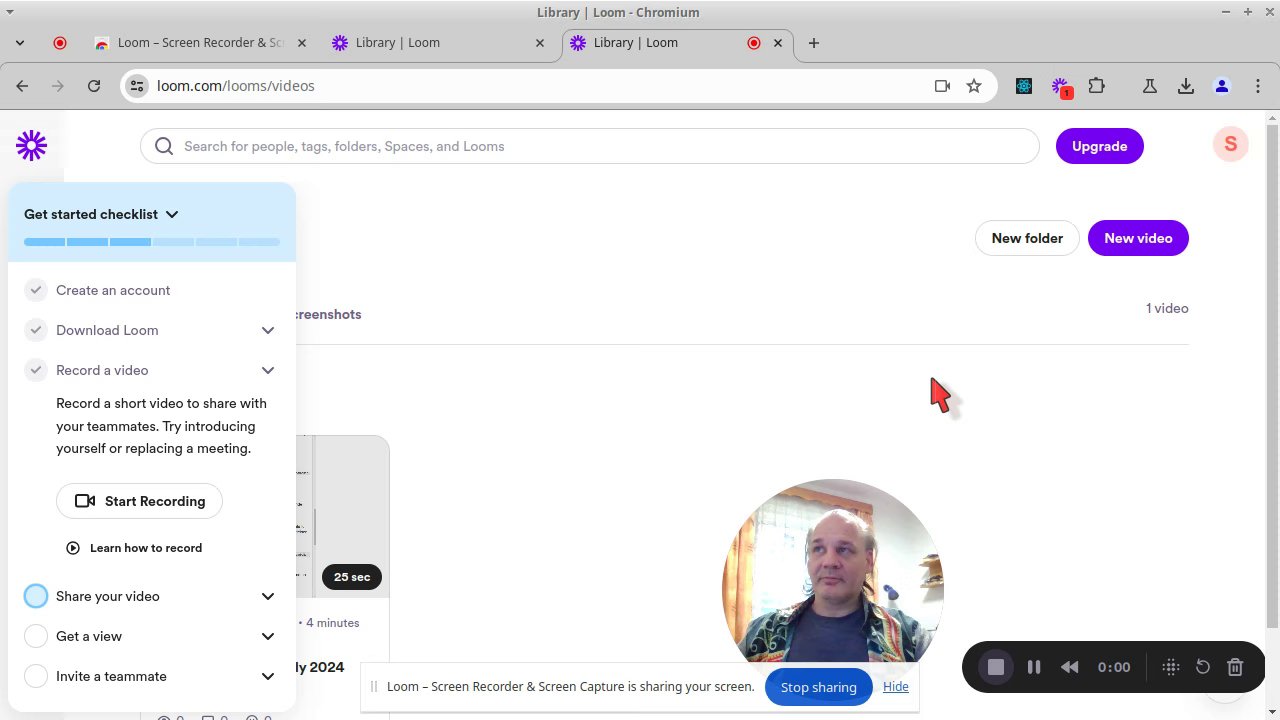Click the forward navigation arrow

tap(58, 86)
